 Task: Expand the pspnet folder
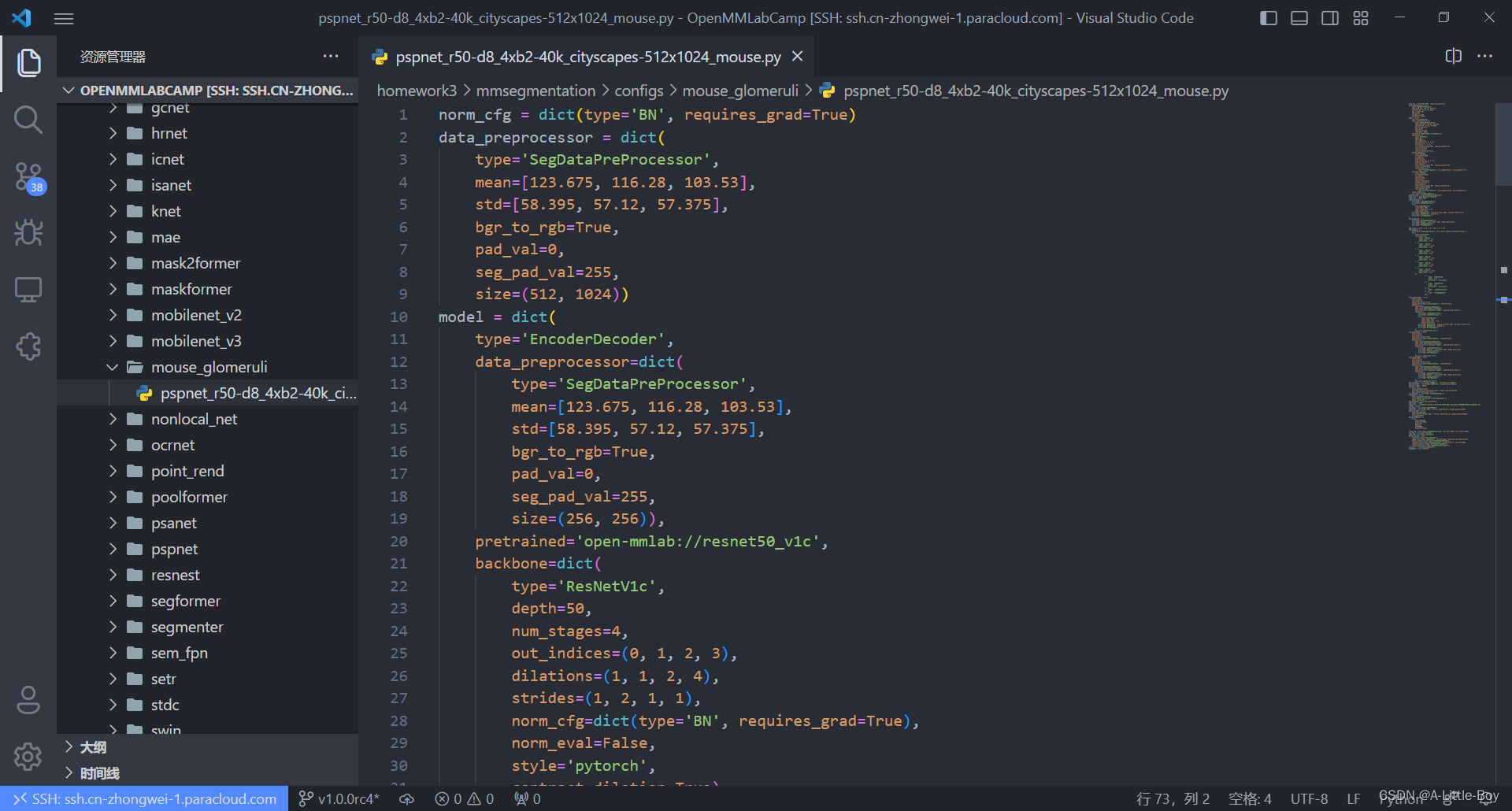[209, 549]
